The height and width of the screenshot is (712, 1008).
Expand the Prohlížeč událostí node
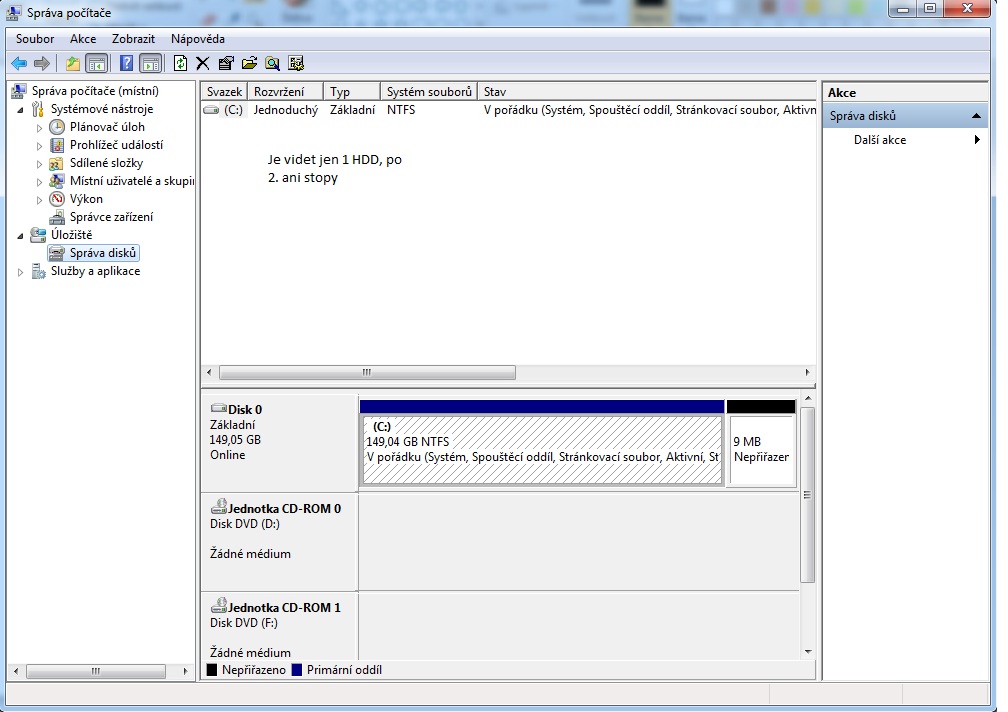(40, 145)
